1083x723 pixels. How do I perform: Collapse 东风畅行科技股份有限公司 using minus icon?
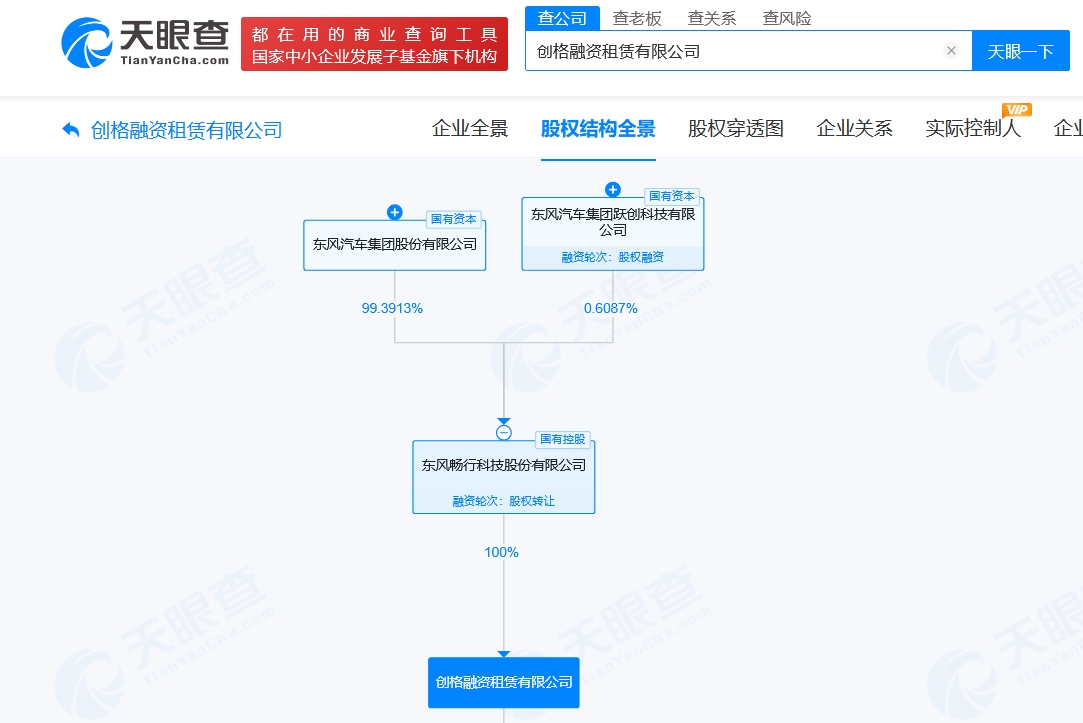tap(504, 433)
